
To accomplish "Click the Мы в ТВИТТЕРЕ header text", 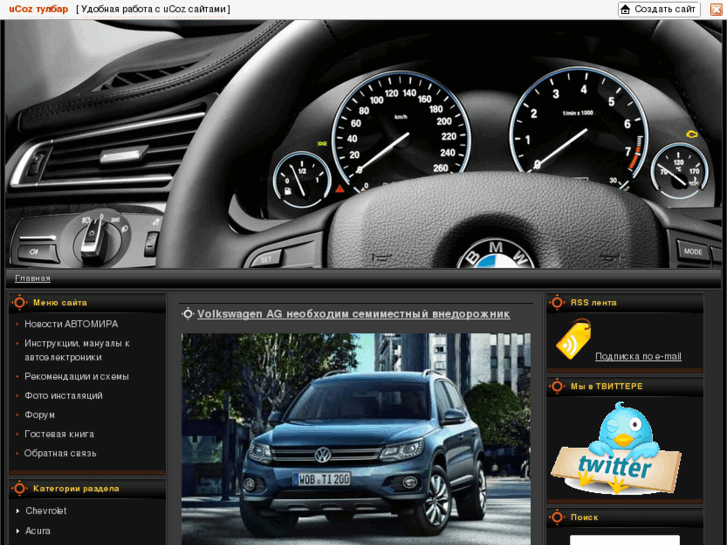I will pos(606,386).
